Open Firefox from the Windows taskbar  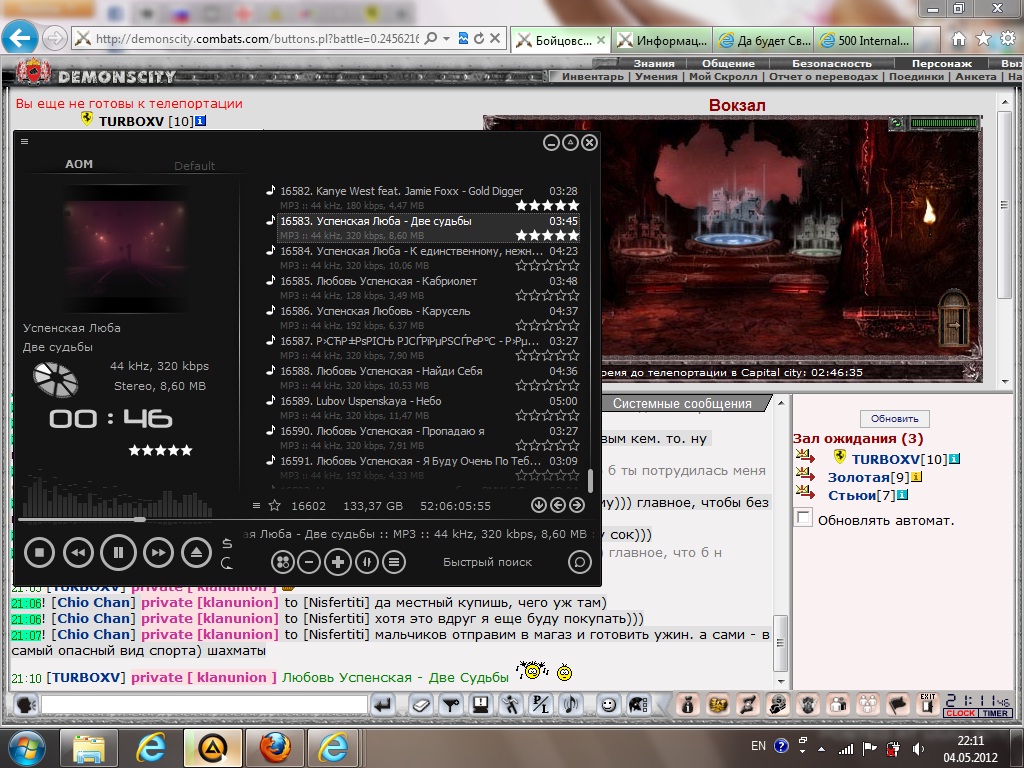tap(275, 747)
